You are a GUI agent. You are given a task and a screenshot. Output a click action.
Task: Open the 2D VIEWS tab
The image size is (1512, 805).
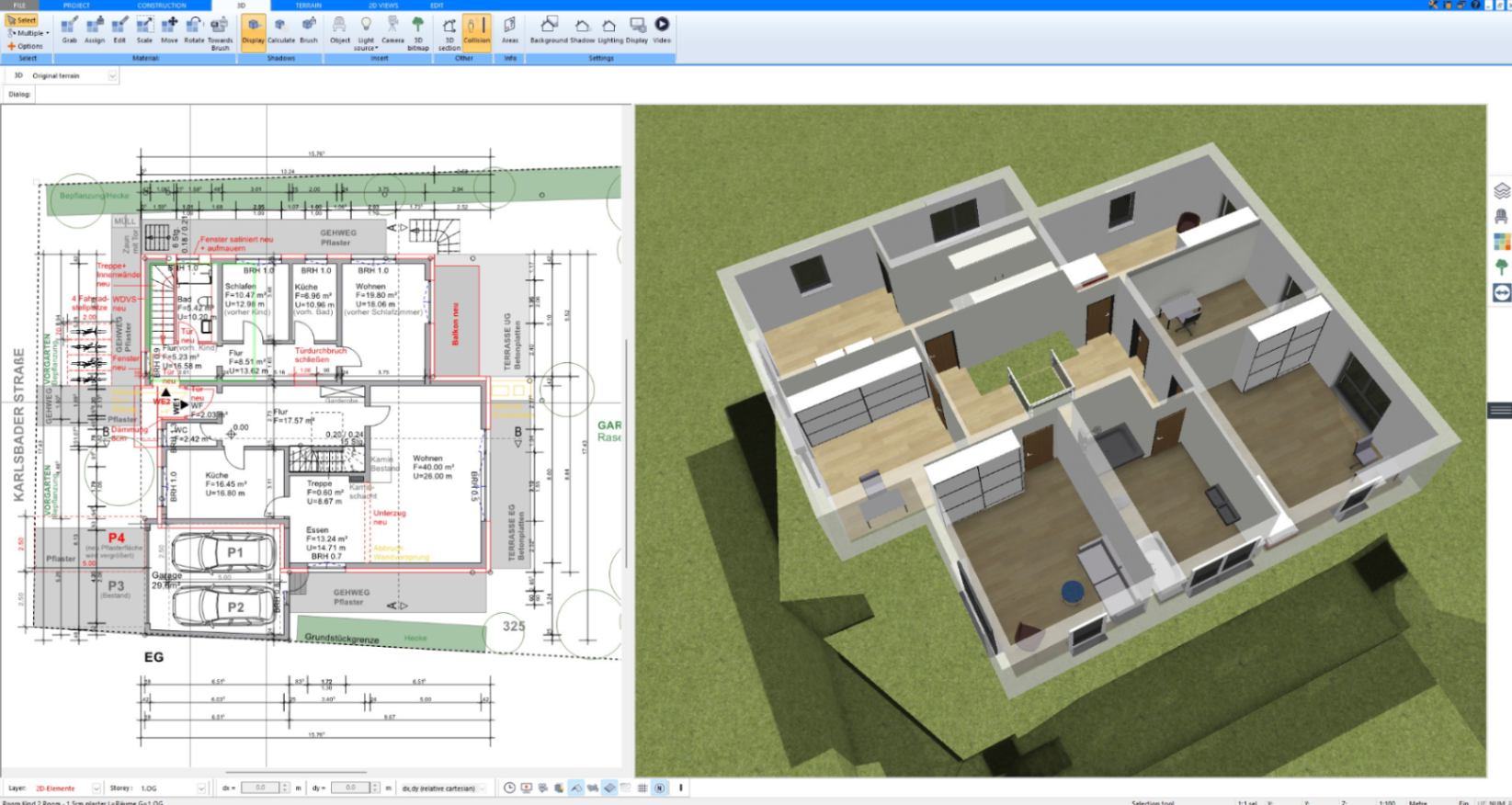pyautogui.click(x=382, y=6)
